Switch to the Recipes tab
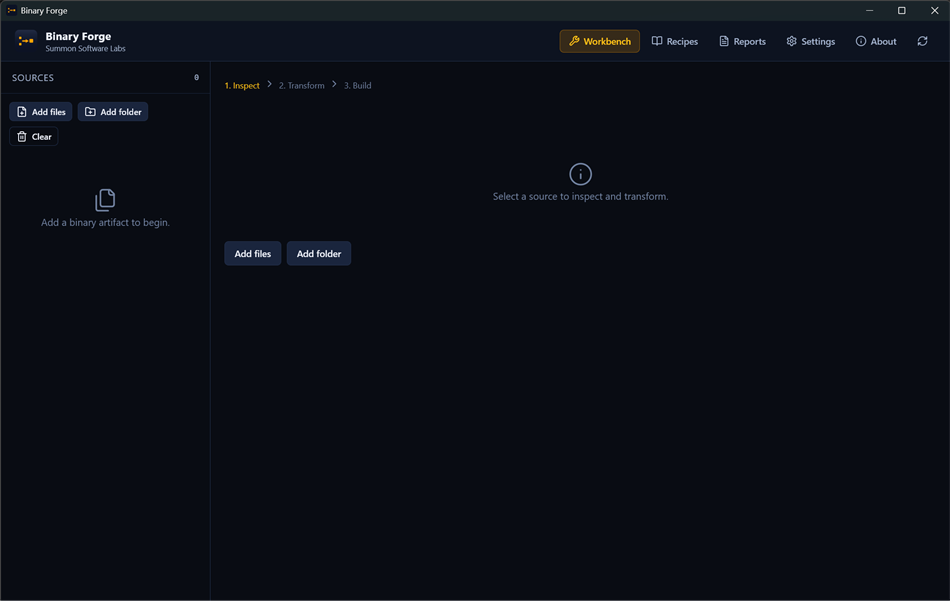This screenshot has width=950, height=601. coord(674,41)
